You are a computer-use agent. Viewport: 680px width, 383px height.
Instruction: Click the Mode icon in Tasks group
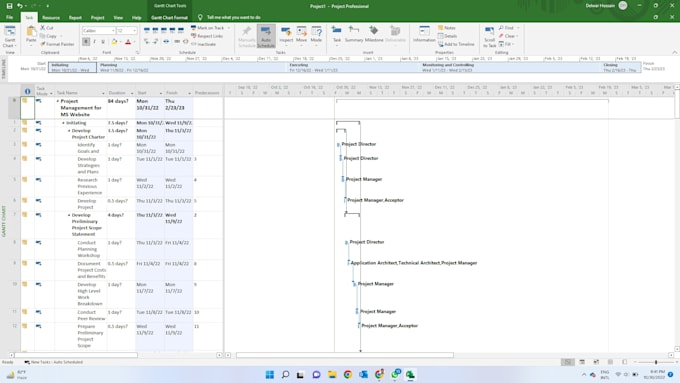click(316, 32)
